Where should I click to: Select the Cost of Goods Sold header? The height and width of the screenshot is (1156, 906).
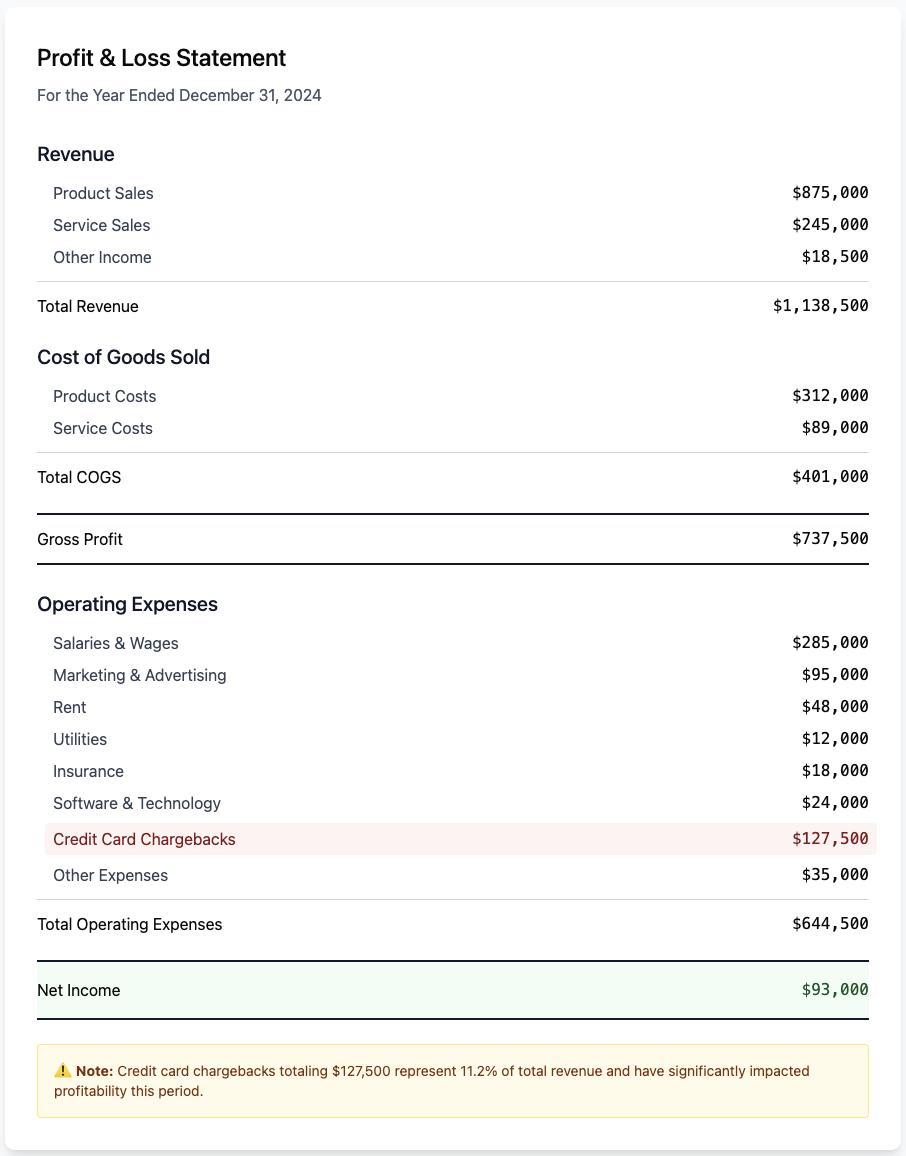[x=123, y=356]
